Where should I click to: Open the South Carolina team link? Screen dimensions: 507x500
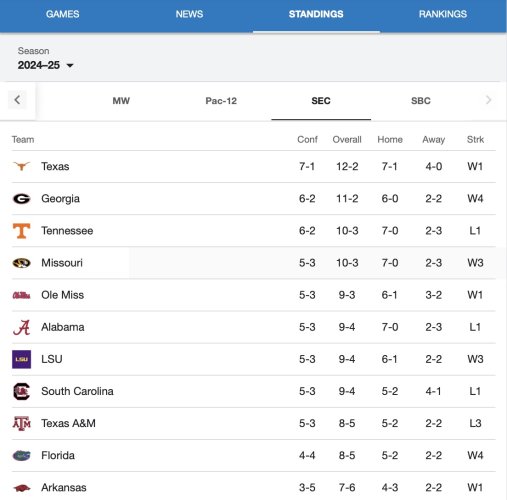[77, 391]
